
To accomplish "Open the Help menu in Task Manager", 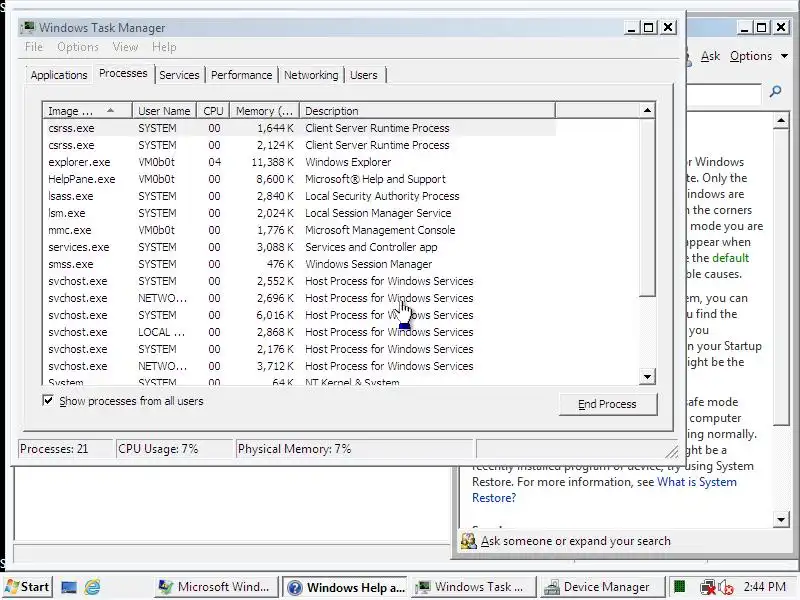I will [x=164, y=47].
